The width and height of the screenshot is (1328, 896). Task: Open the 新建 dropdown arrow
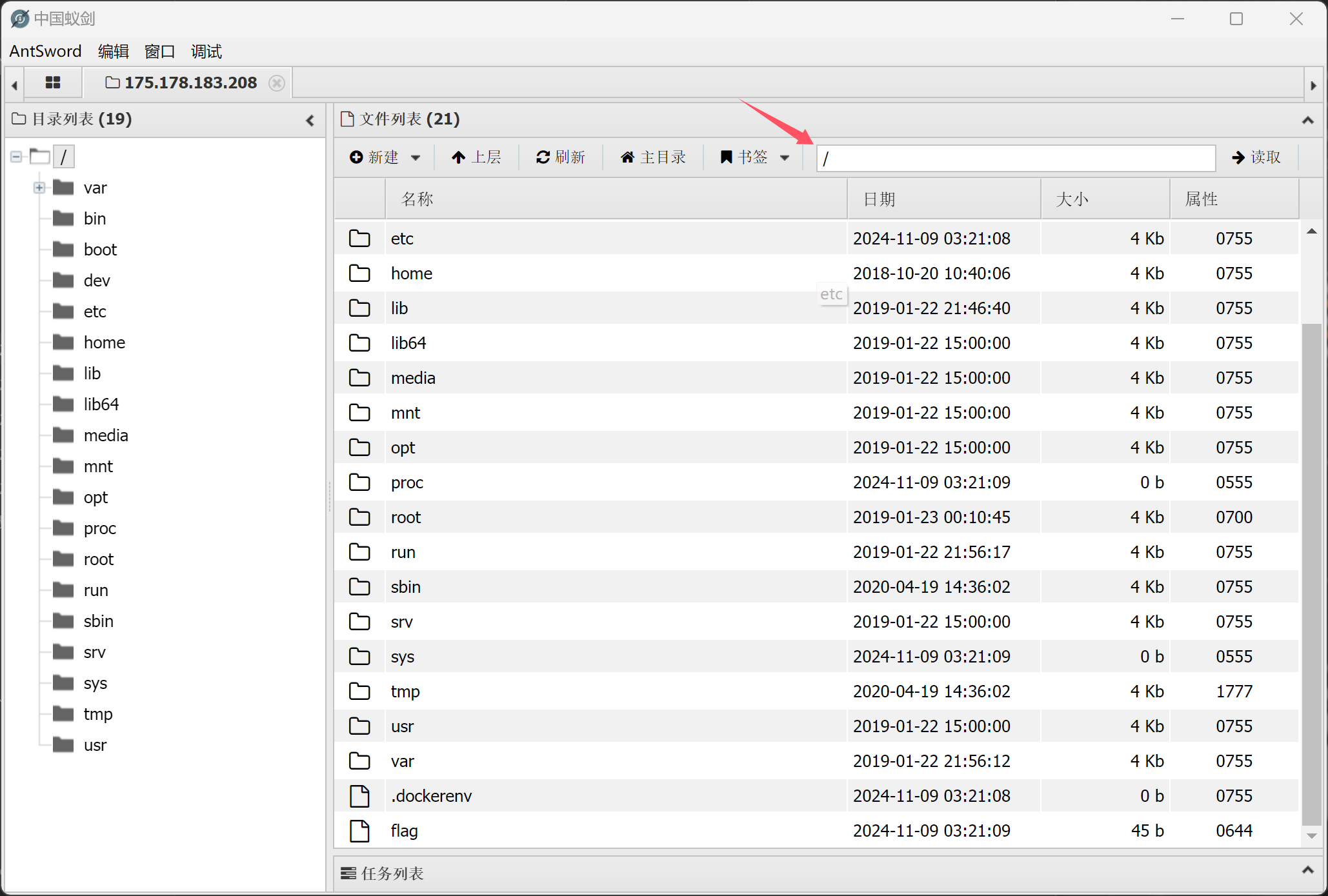click(x=416, y=157)
